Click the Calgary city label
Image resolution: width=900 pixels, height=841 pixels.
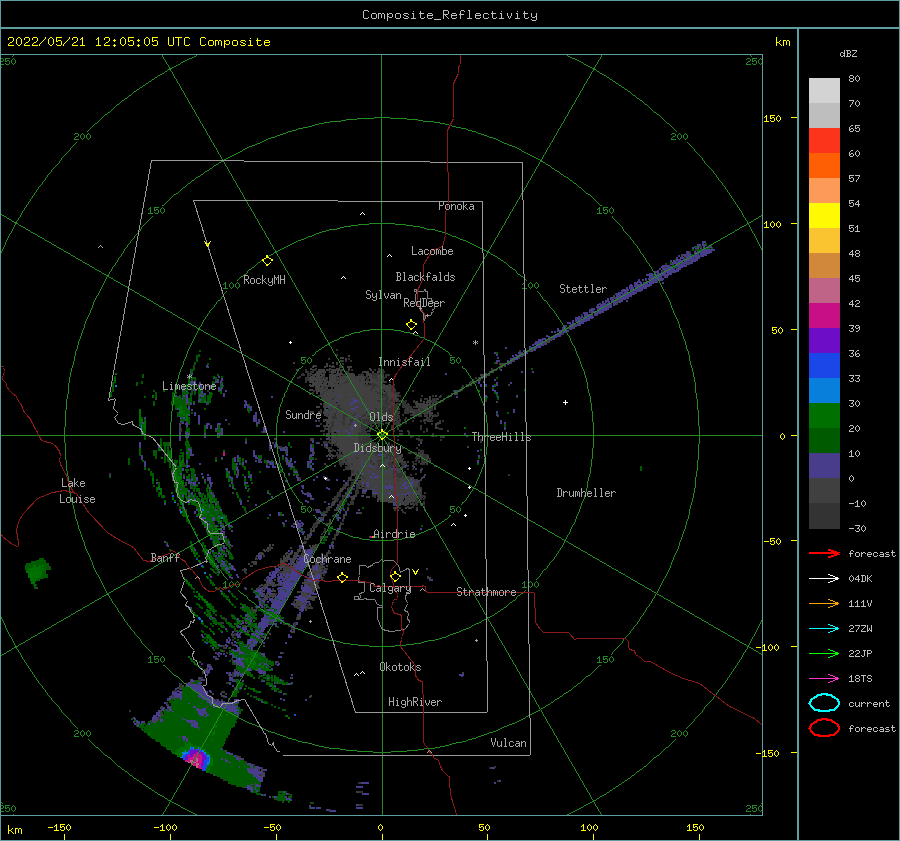click(390, 588)
